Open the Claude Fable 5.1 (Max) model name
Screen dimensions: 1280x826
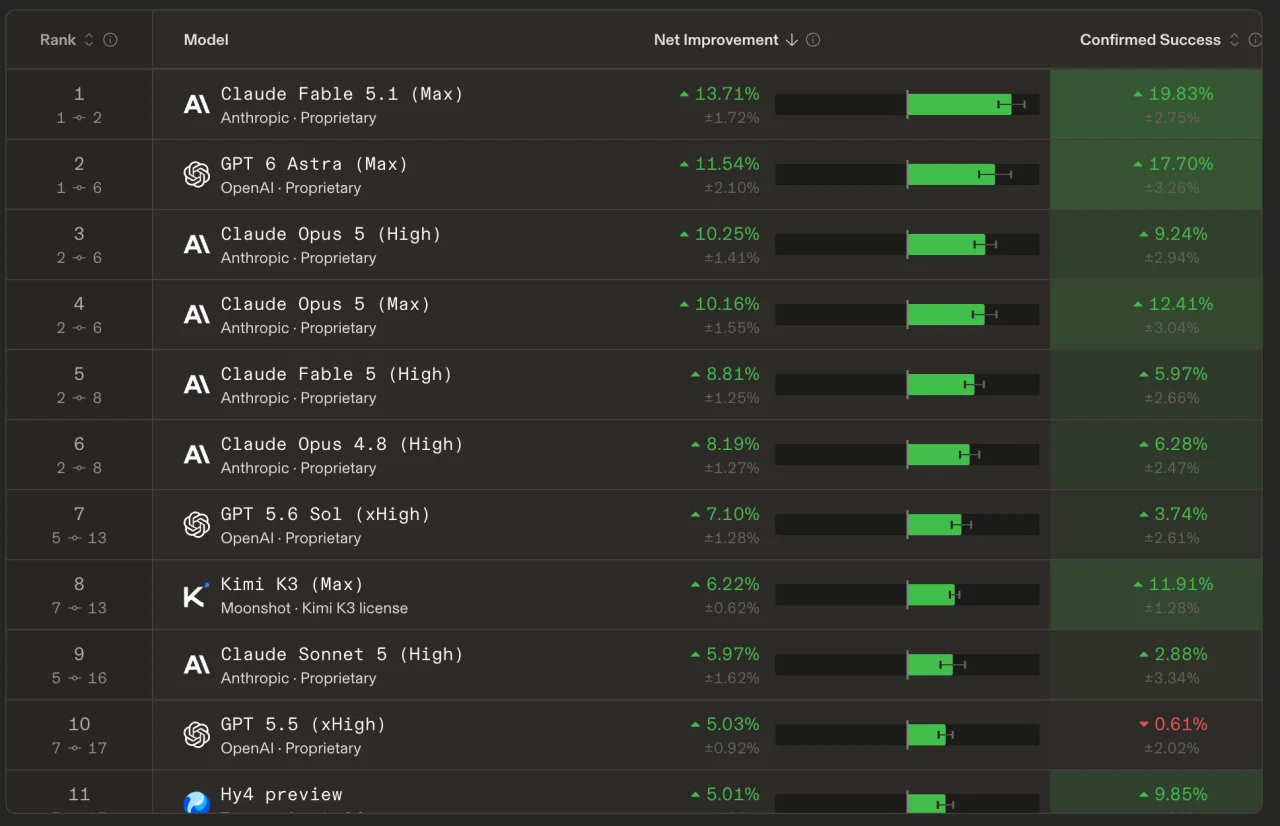[x=342, y=94]
